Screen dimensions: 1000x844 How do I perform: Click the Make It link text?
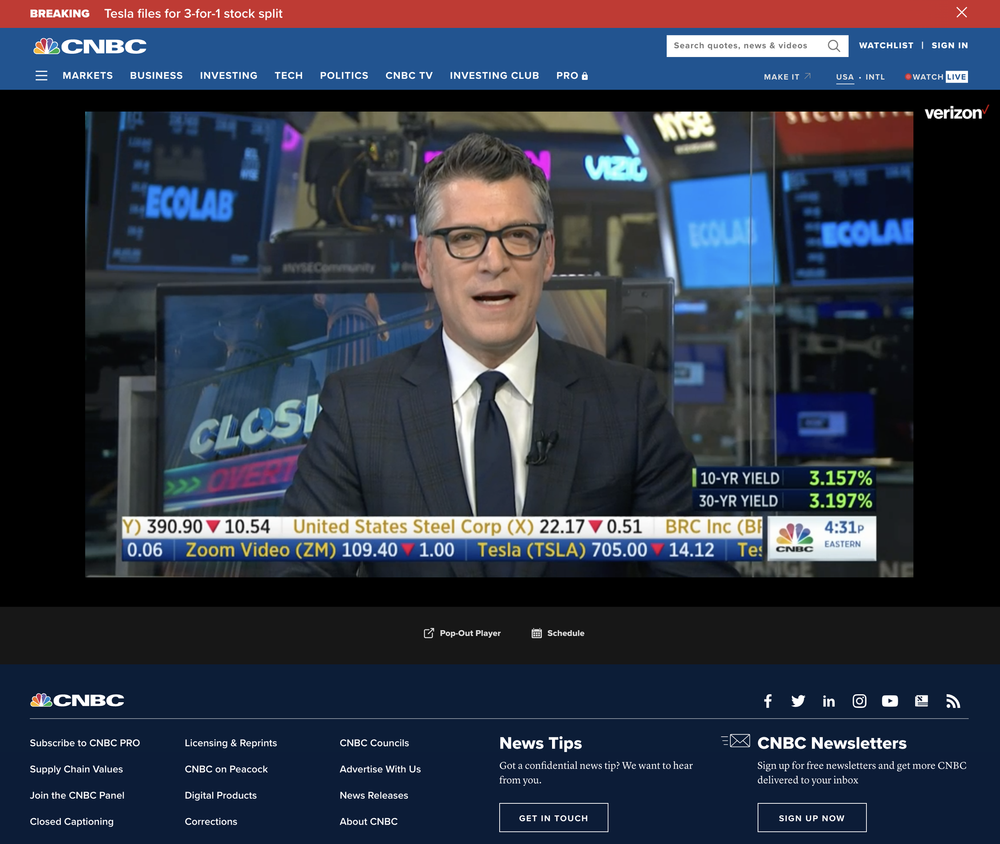point(781,77)
